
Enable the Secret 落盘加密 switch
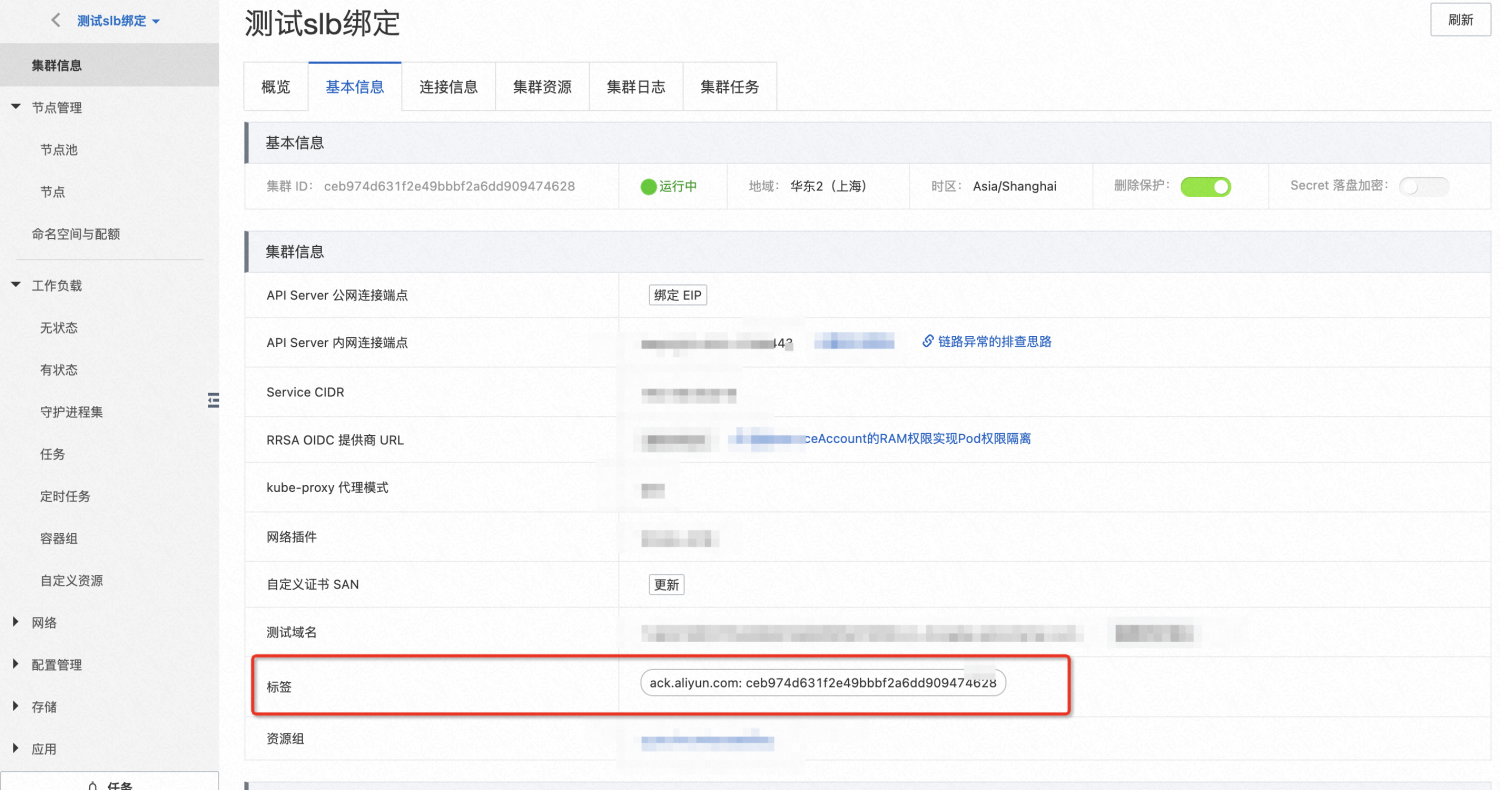[1424, 186]
